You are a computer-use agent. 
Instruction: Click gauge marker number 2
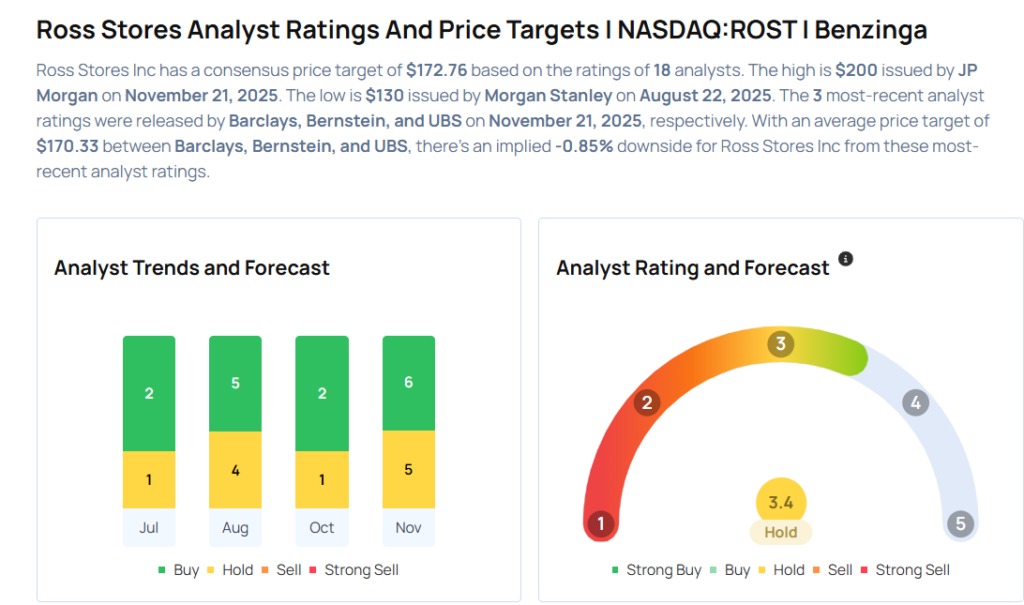coord(647,402)
